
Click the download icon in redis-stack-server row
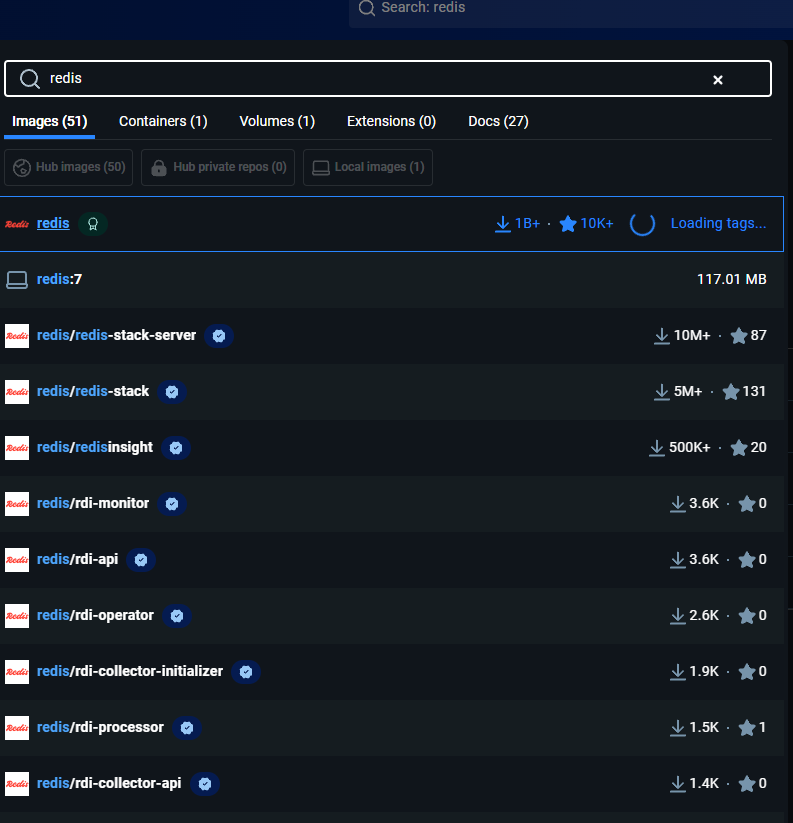click(x=662, y=336)
